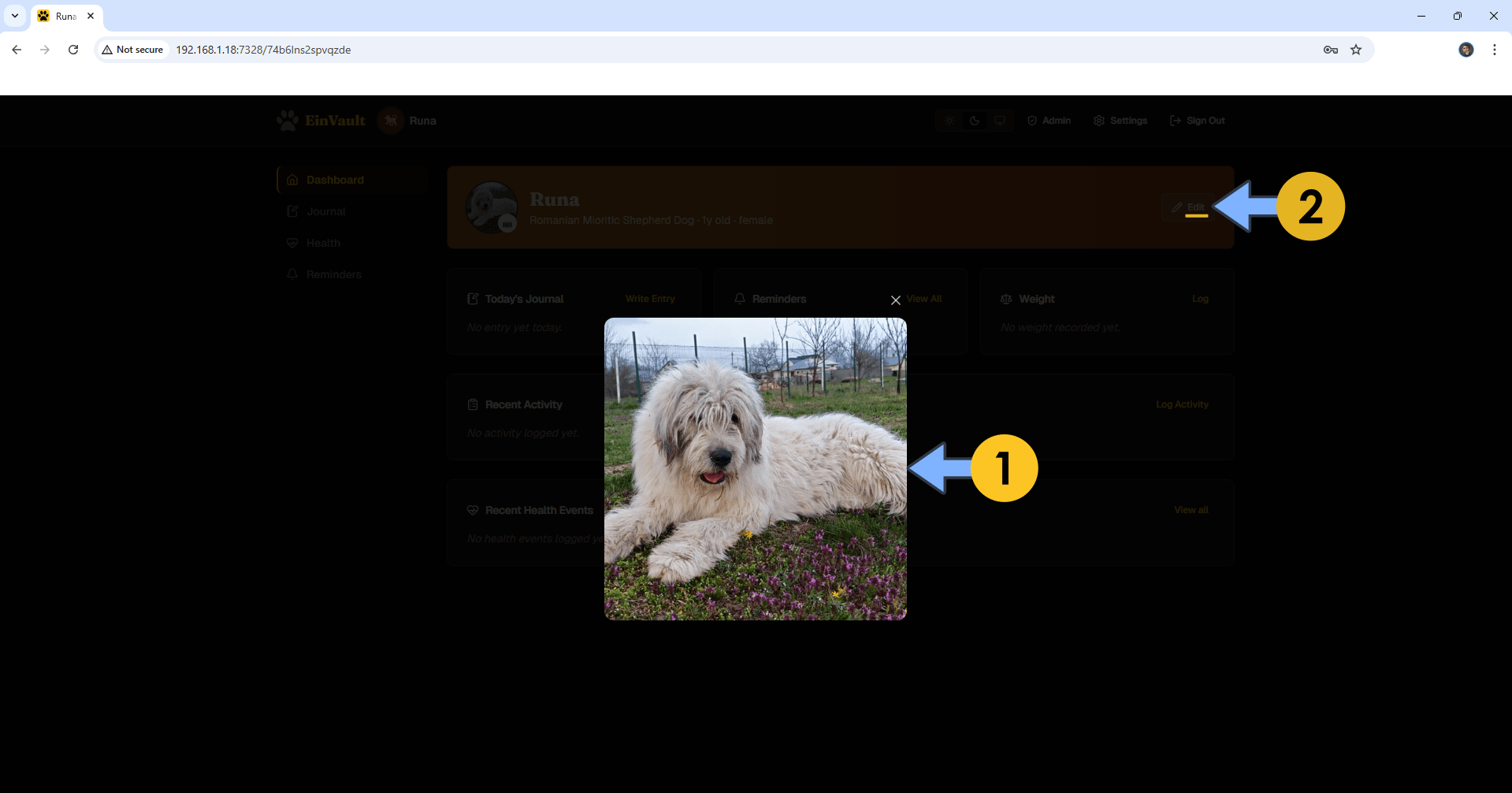Select system theme monitor icon
Viewport: 1512px width, 793px height.
point(999,121)
